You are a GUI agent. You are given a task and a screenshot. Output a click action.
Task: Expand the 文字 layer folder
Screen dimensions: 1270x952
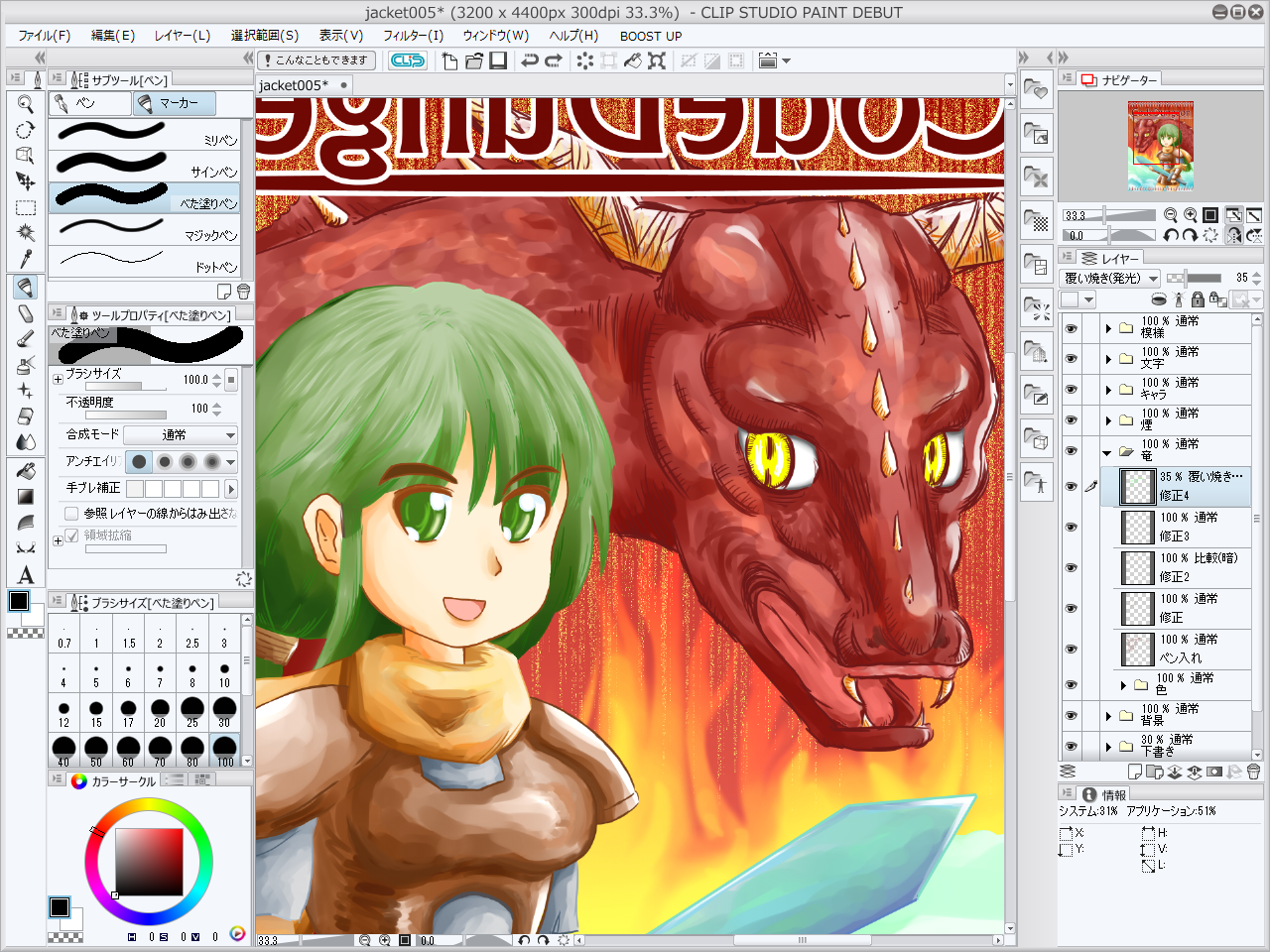tap(1108, 359)
